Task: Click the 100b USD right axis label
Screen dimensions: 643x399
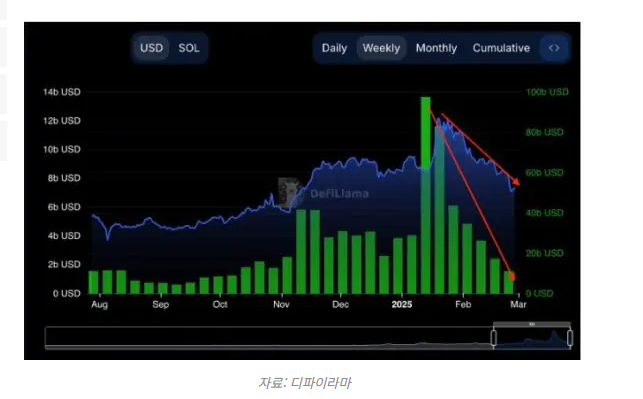Action: (x=547, y=92)
